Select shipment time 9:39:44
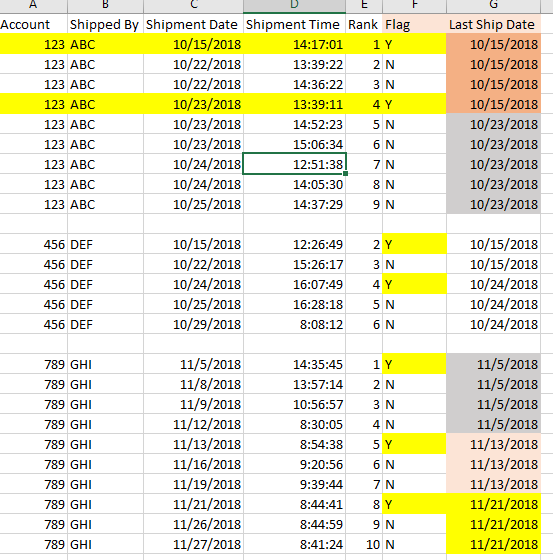Viewport: 553px width, 560px height. coord(294,484)
